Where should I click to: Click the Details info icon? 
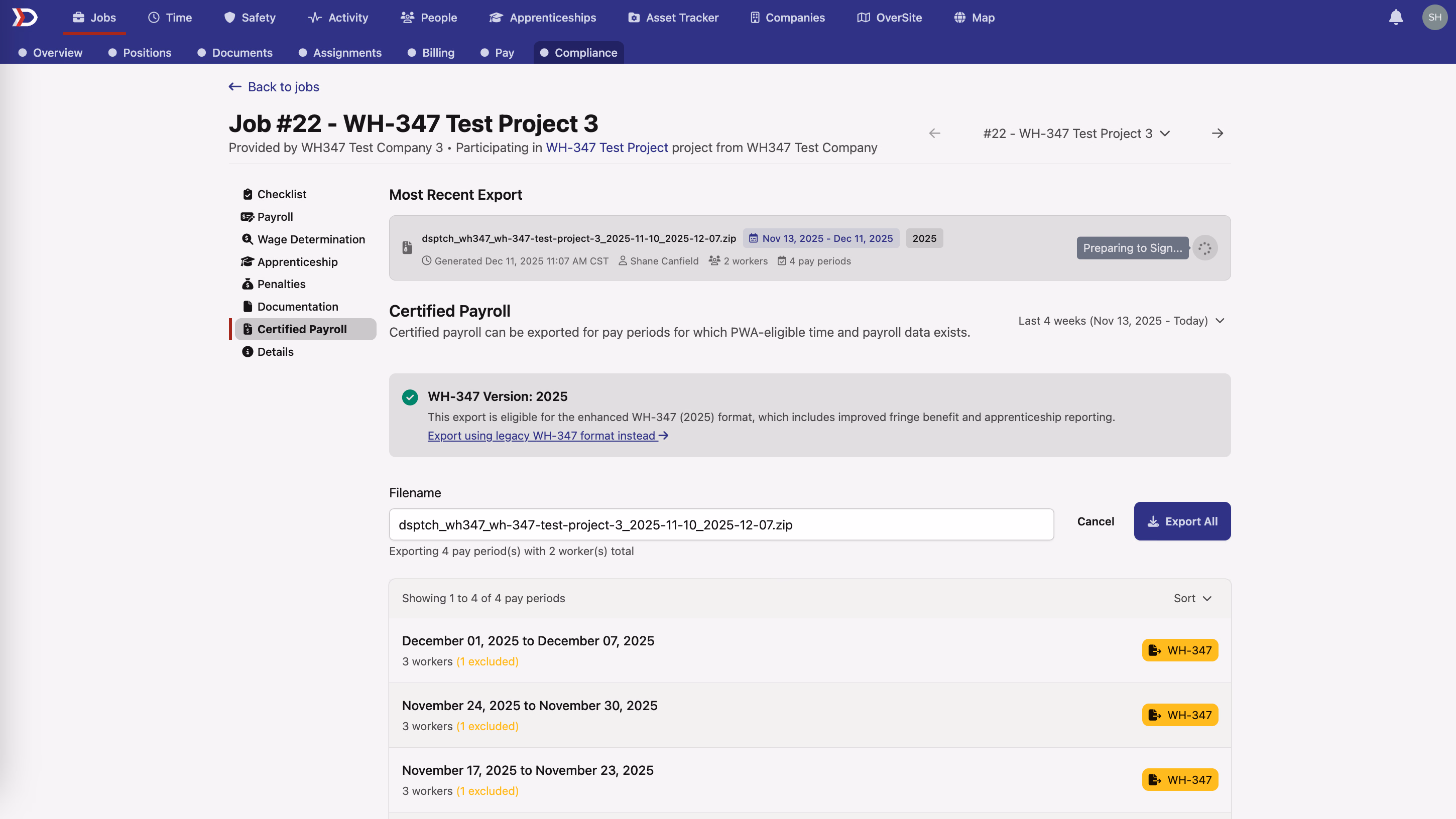pyautogui.click(x=248, y=352)
